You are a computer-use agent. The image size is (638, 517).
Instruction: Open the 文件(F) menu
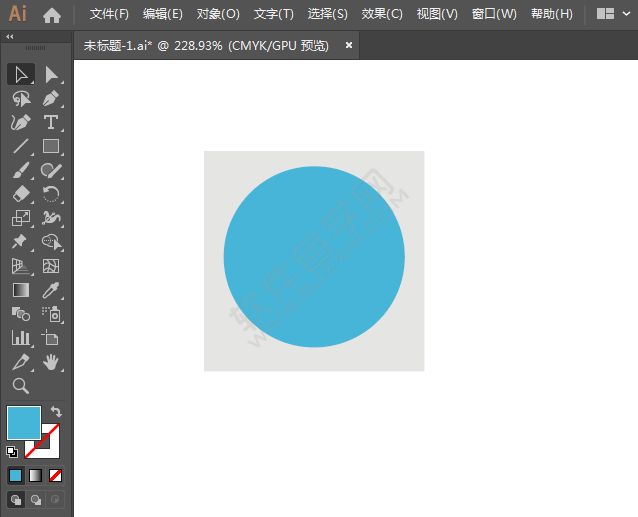tap(109, 14)
